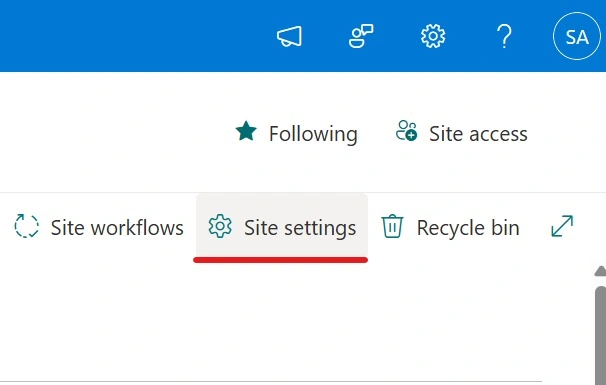The width and height of the screenshot is (606, 385).
Task: Click the vertical scrollbar thumb
Action: 600,335
